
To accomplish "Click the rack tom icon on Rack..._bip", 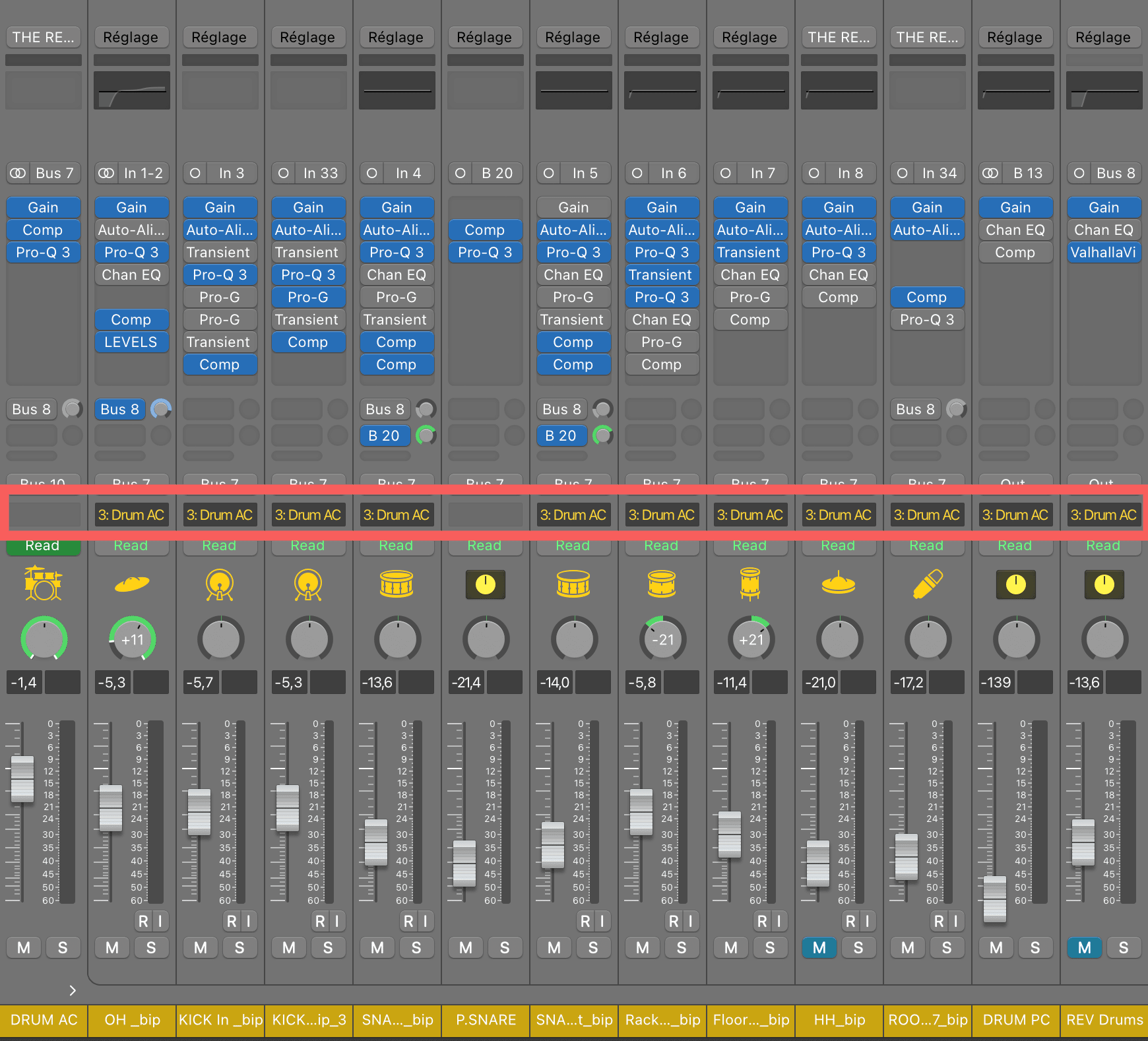I will click(662, 584).
